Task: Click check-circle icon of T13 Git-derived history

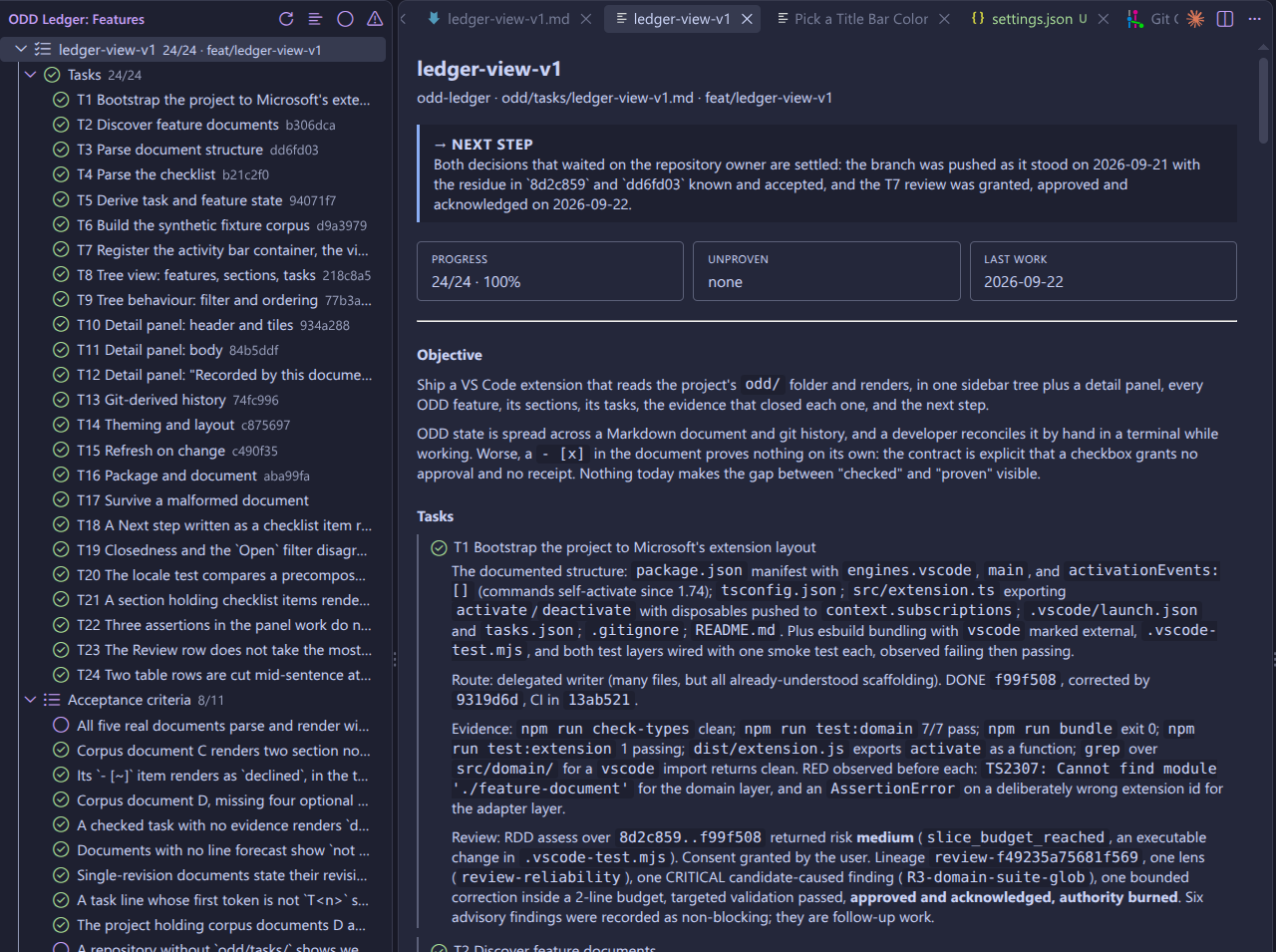Action: (61, 400)
